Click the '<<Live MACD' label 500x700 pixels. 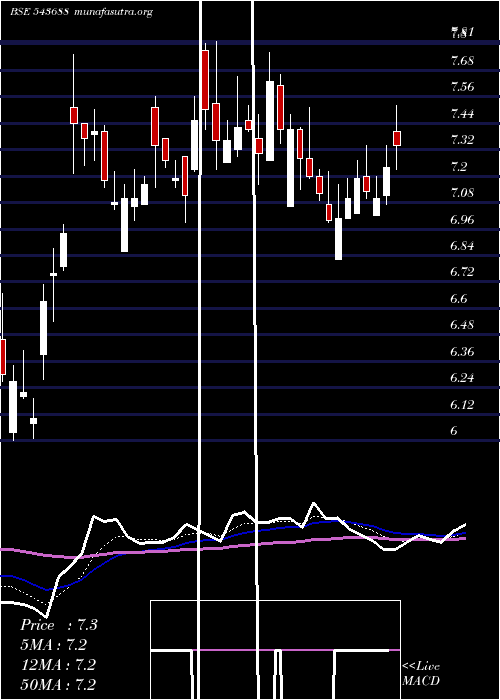421,674
